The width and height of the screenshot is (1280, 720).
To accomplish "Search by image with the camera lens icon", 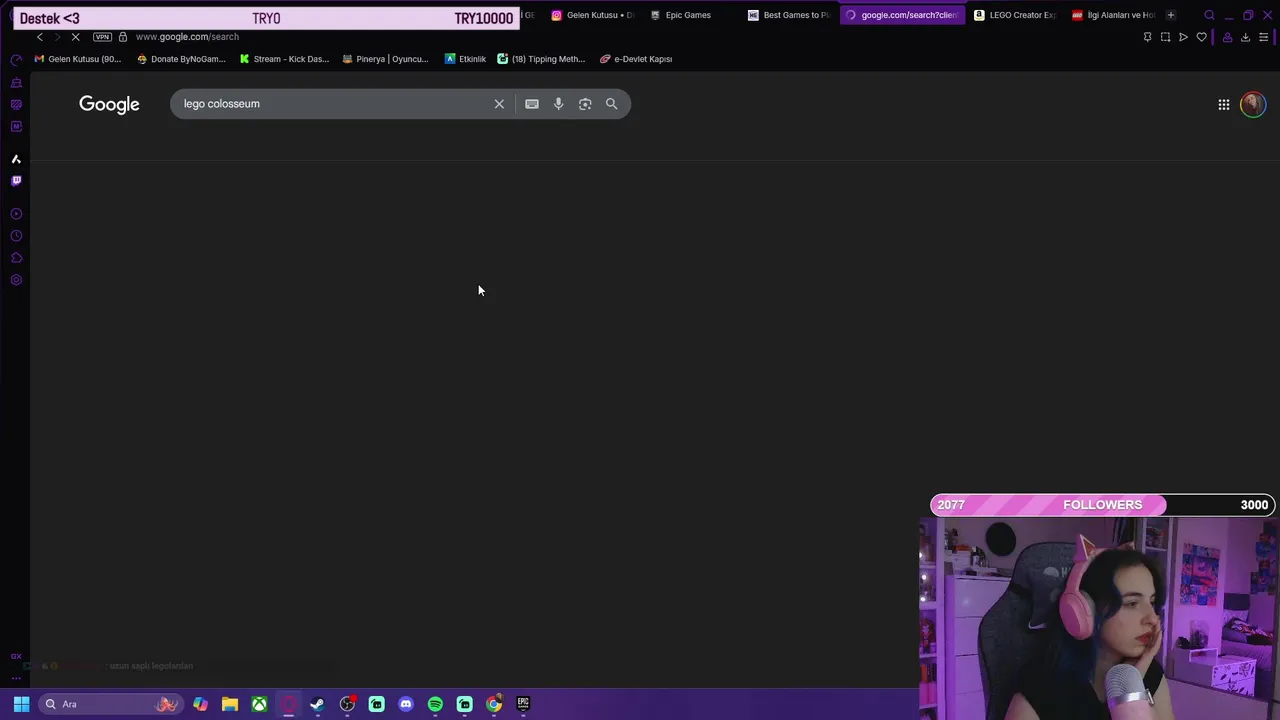I will tap(585, 104).
